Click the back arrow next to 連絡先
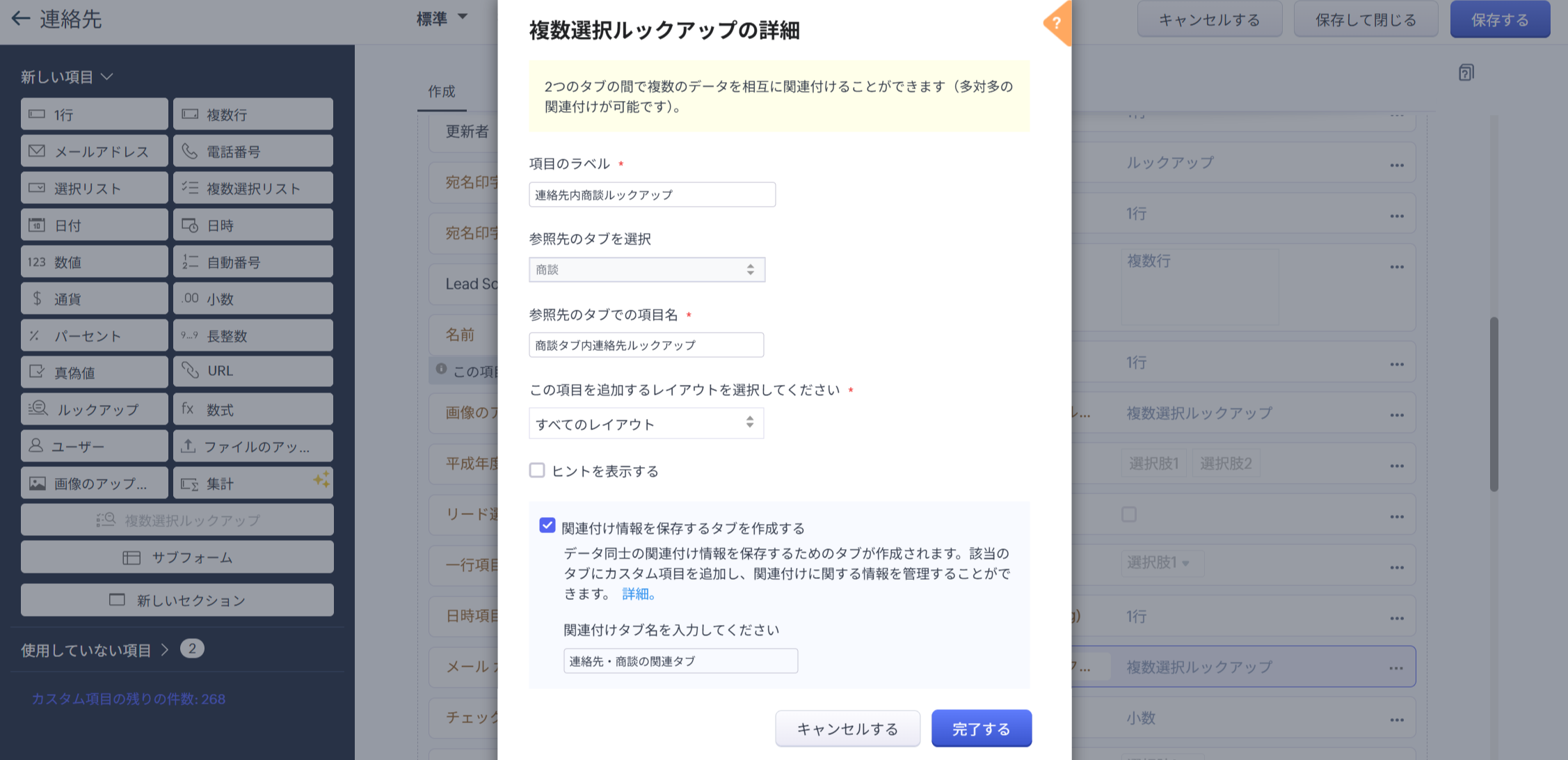This screenshot has width=1568, height=760. pos(21,19)
